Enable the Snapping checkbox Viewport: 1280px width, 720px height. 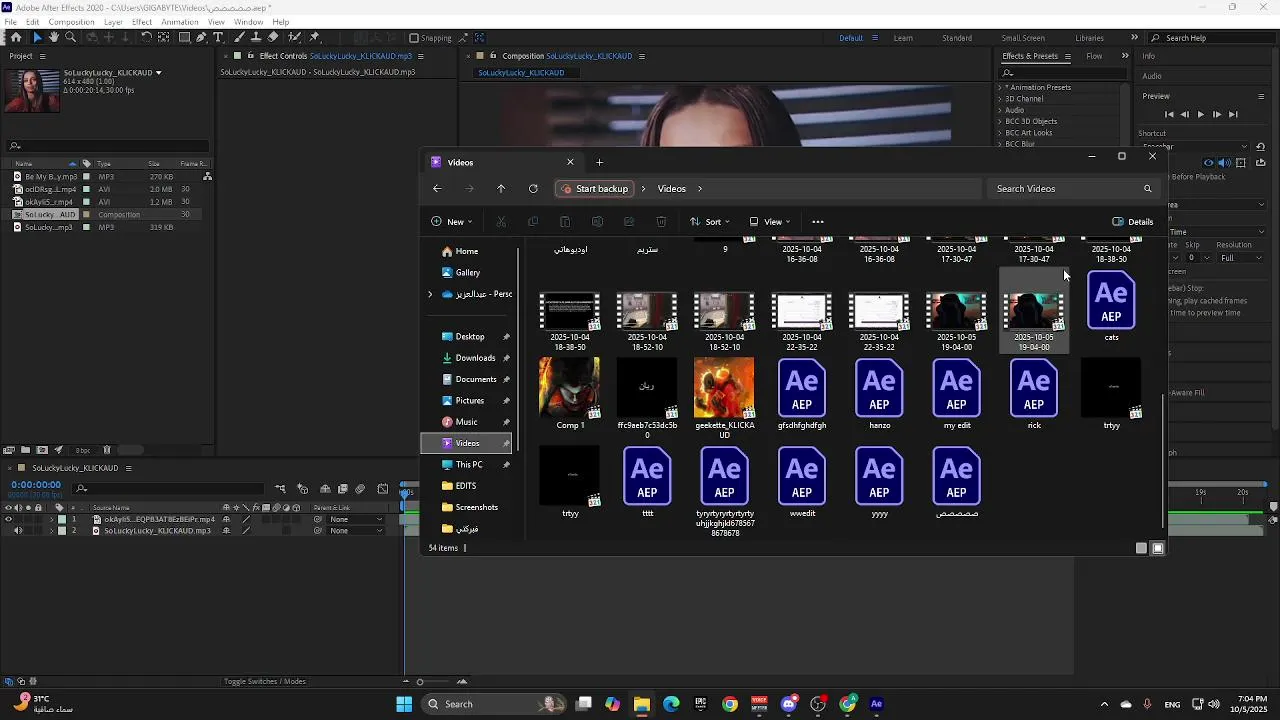click(x=414, y=38)
